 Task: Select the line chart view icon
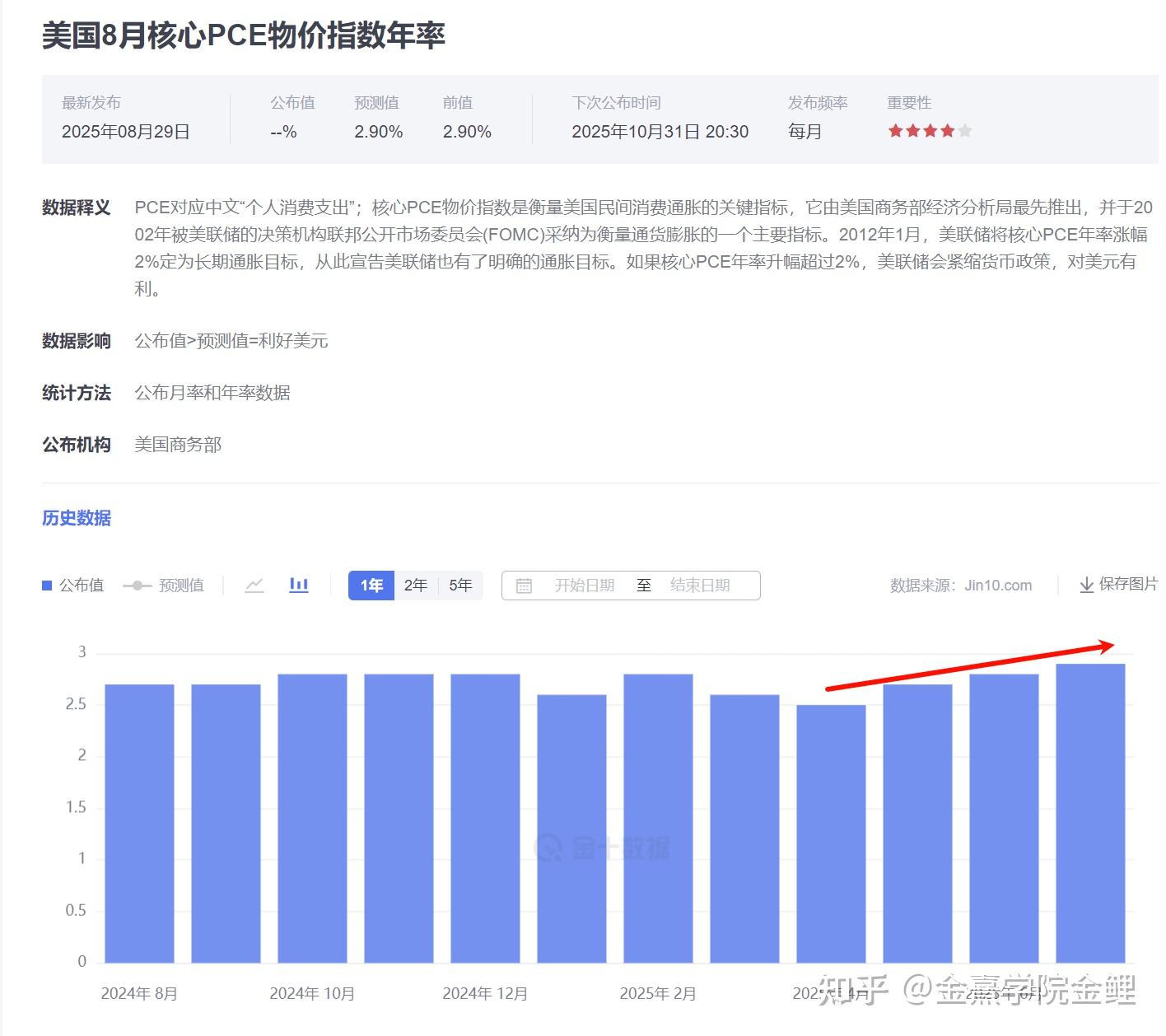tap(254, 585)
